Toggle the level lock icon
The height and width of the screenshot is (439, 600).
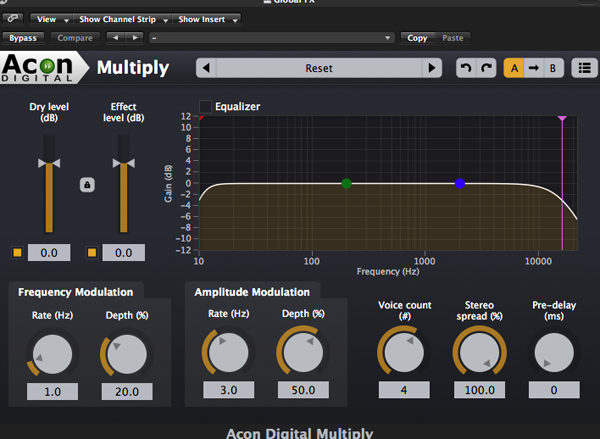click(87, 185)
